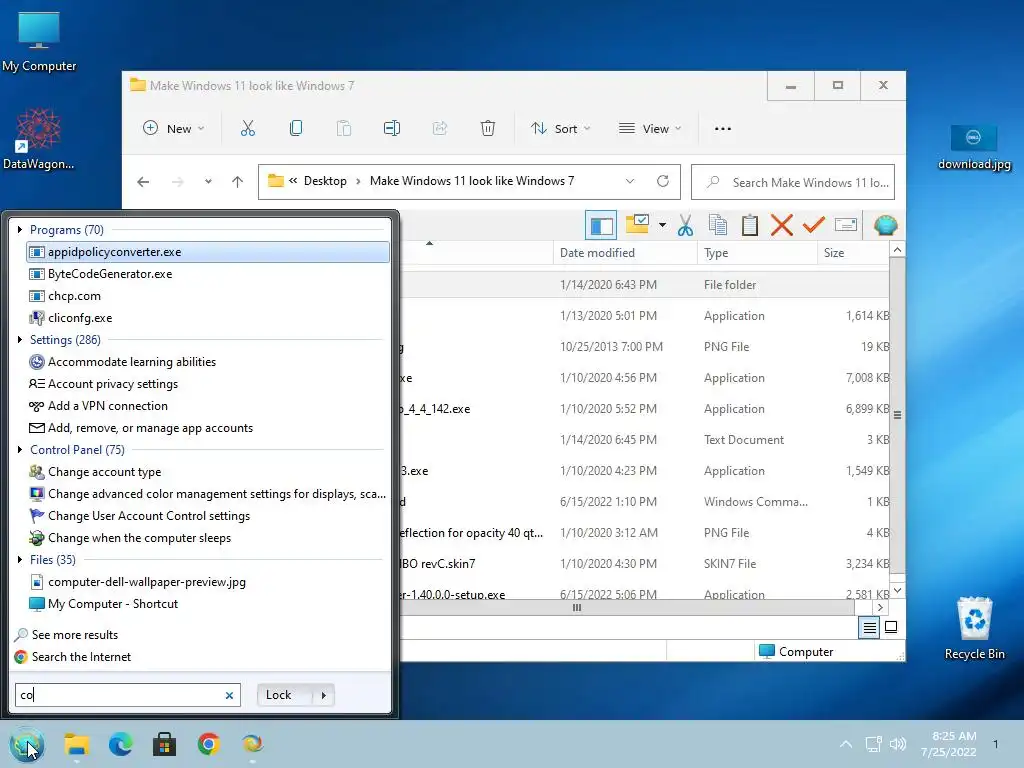Toggle the navigation pane icon in classic toolbar
The height and width of the screenshot is (768, 1024).
point(601,226)
